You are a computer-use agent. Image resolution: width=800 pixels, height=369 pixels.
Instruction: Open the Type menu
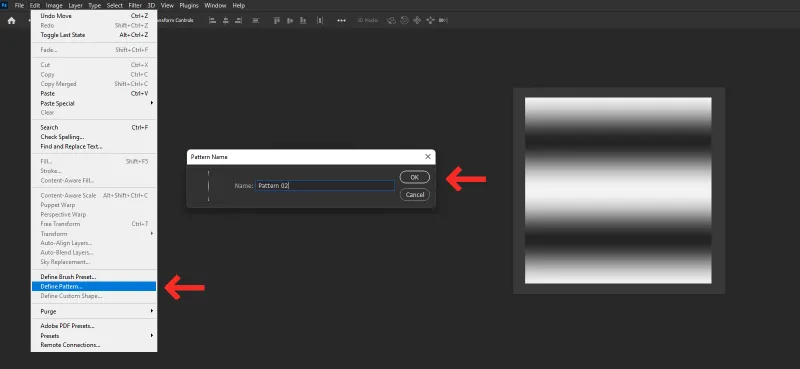[94, 6]
